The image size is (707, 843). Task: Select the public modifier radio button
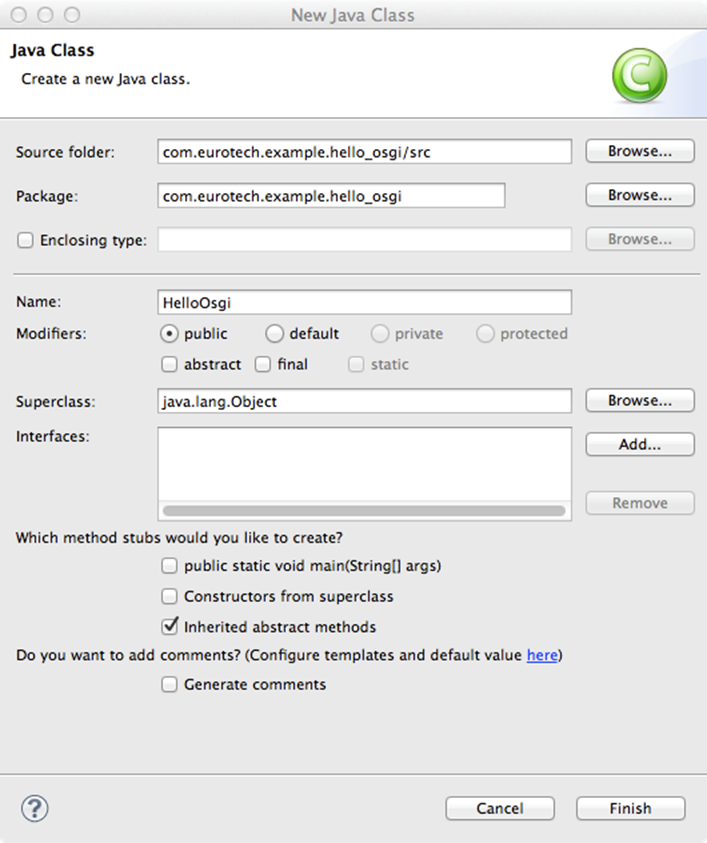[169, 334]
